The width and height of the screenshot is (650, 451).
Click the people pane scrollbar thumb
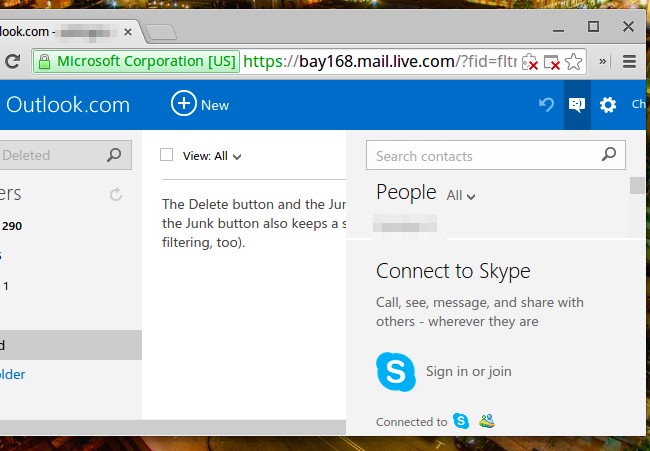(x=637, y=185)
